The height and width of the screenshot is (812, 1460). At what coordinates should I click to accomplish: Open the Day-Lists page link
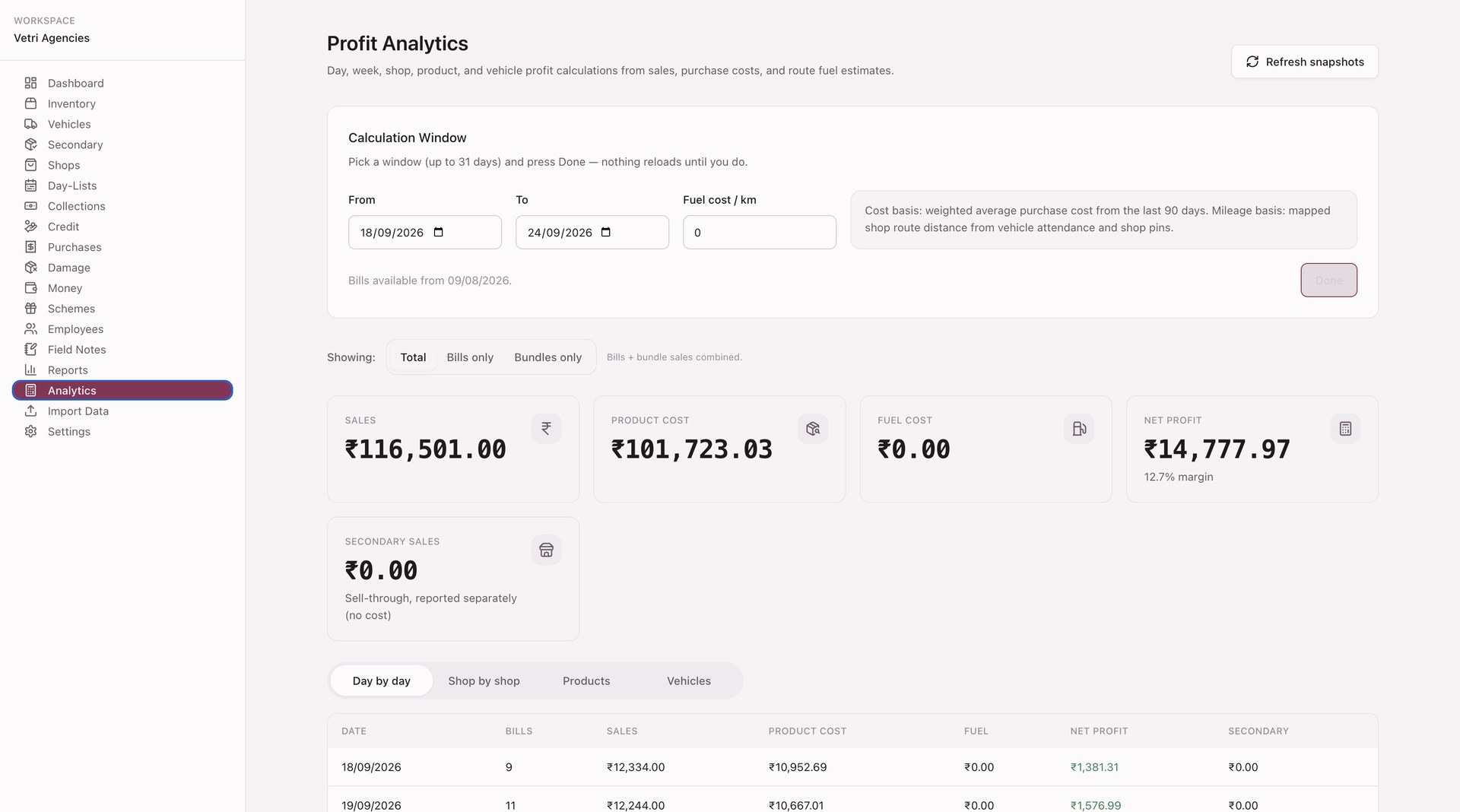coord(122,186)
